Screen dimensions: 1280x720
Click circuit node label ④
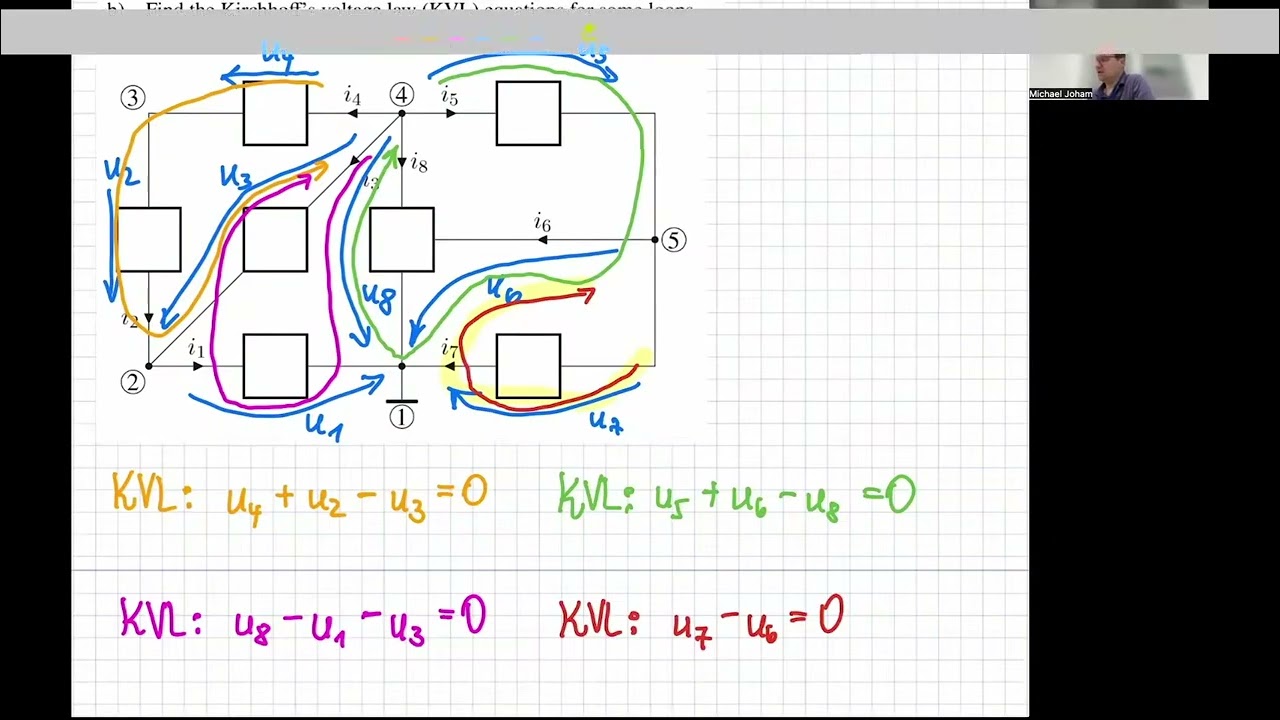401,95
